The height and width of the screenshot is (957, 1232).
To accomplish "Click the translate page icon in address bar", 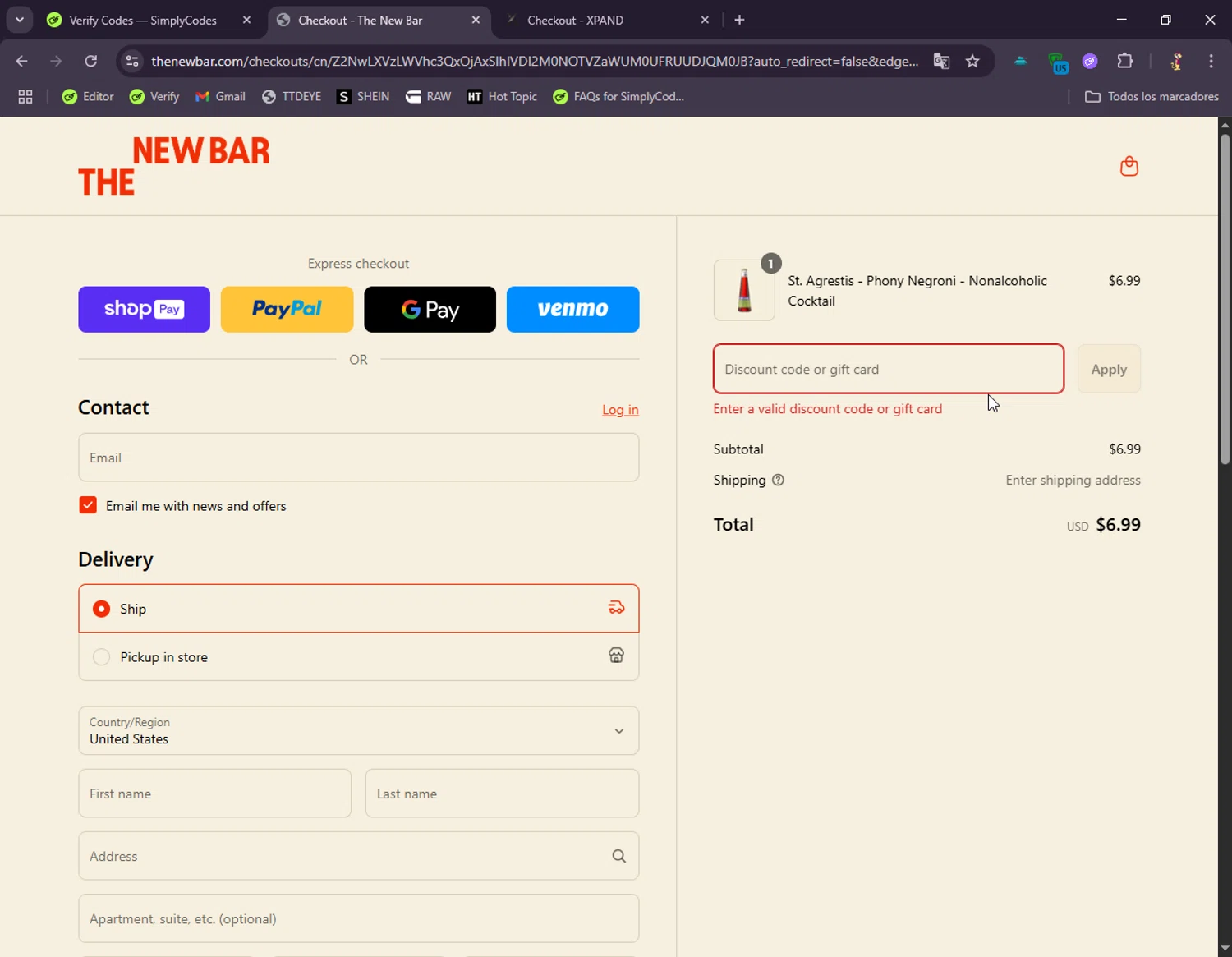I will click(x=942, y=61).
